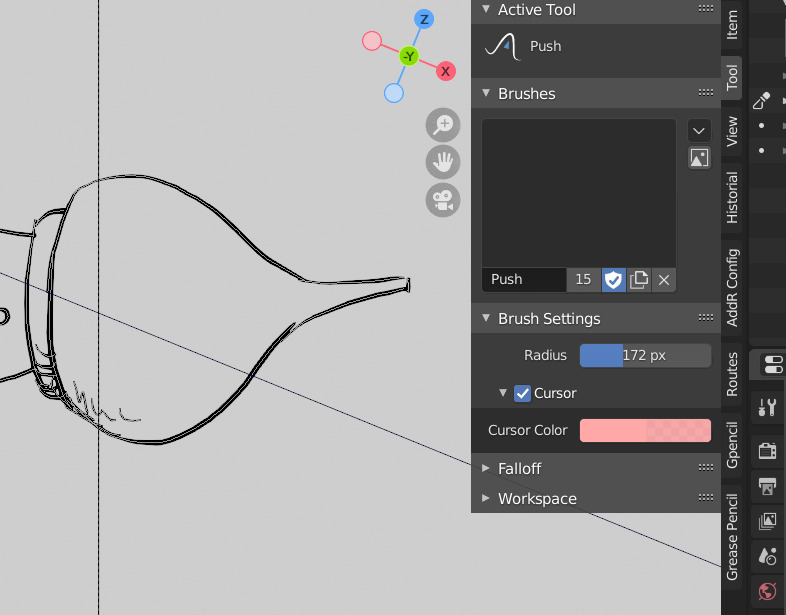Open the Scene properties icon
Viewport: 786px width, 615px height.
pyautogui.click(x=767, y=556)
